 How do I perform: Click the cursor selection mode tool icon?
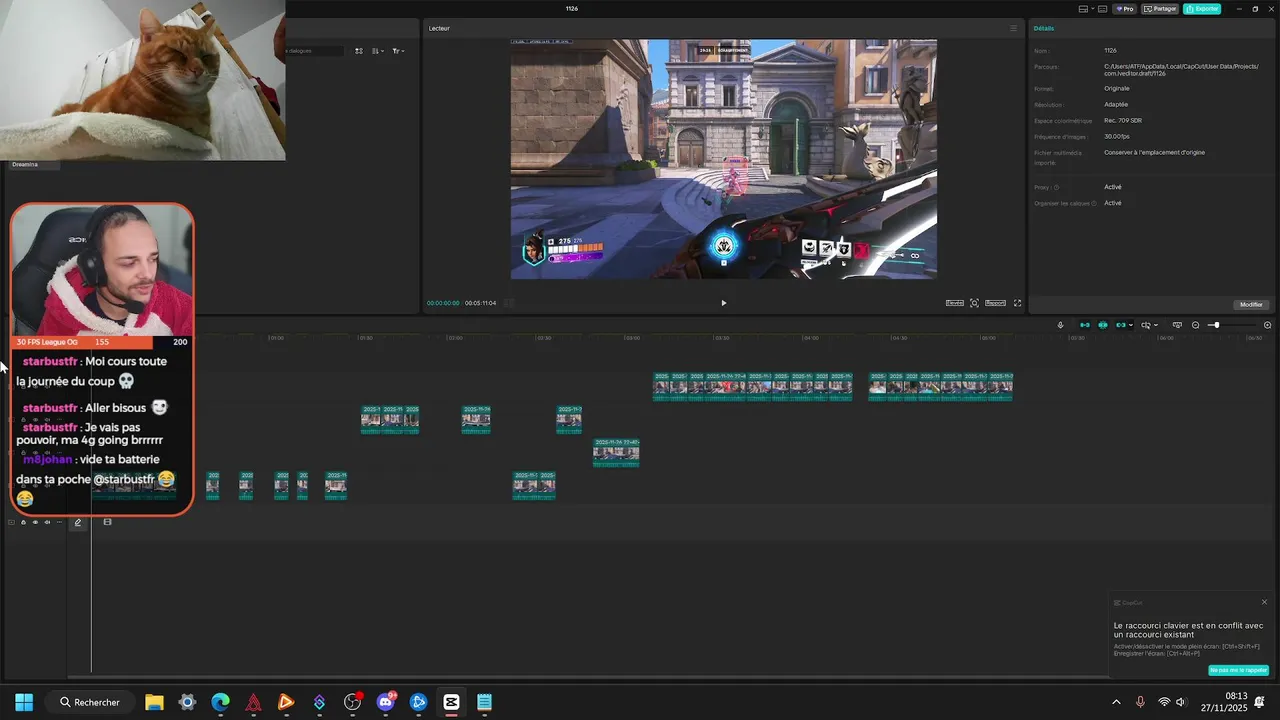point(1146,325)
